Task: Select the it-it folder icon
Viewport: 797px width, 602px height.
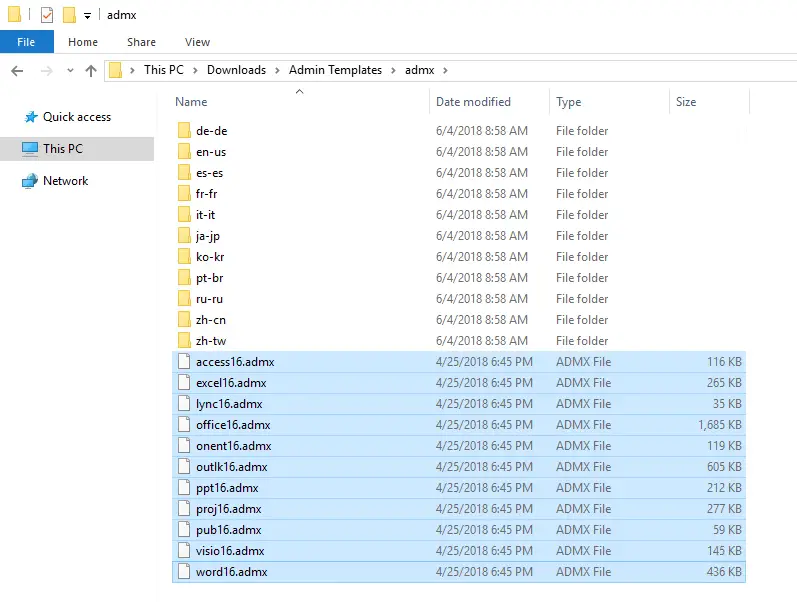Action: pos(184,214)
